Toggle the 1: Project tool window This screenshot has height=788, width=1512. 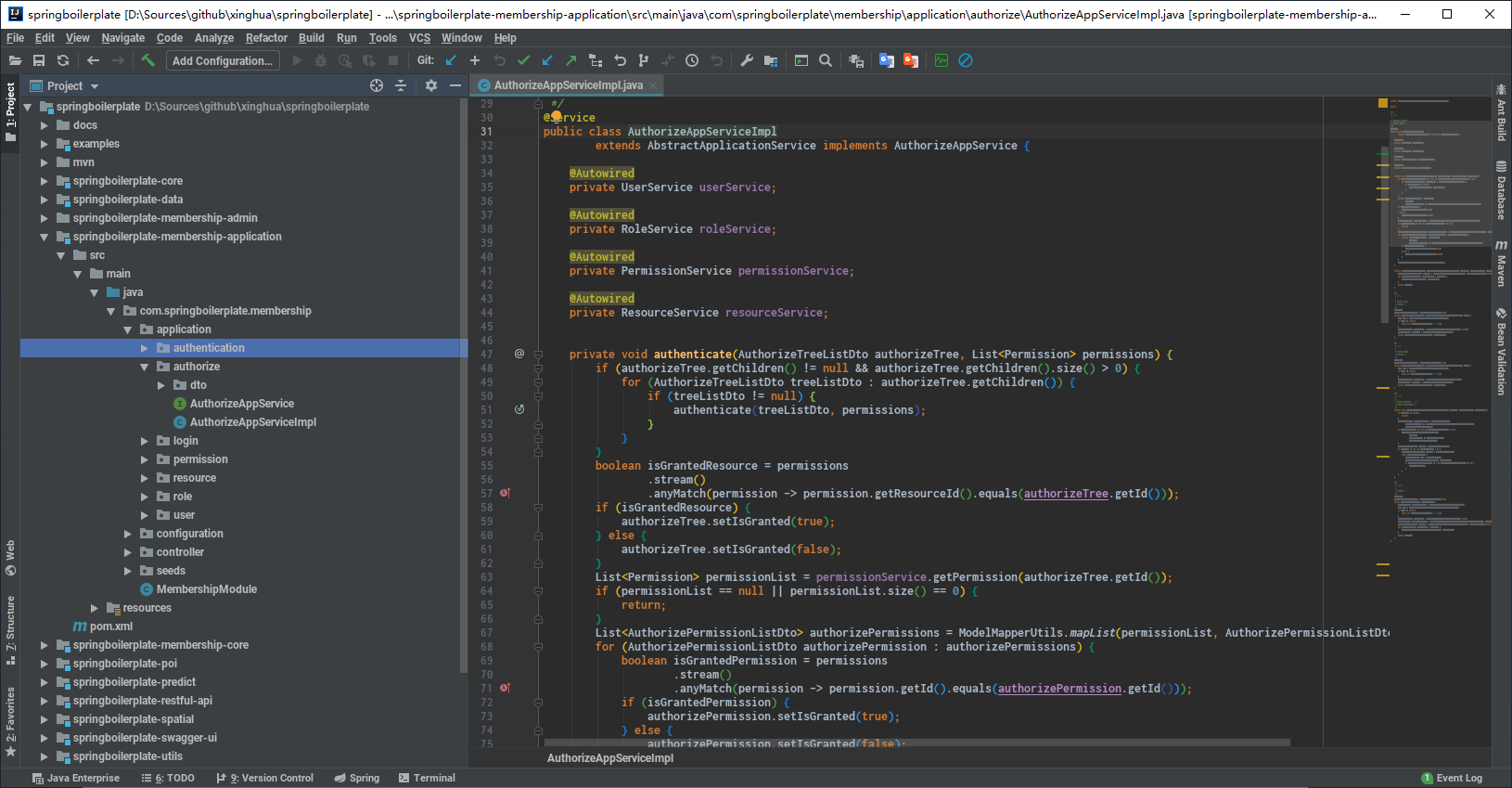tap(10, 111)
